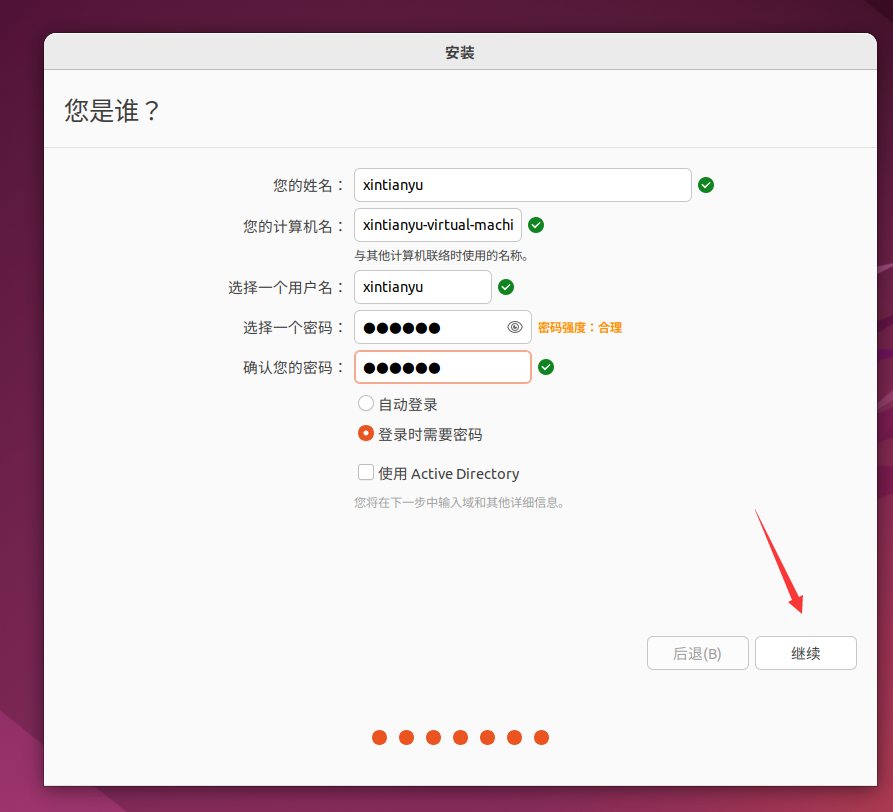Click the green checkmark beside the name field
893x812 pixels.
(706, 185)
